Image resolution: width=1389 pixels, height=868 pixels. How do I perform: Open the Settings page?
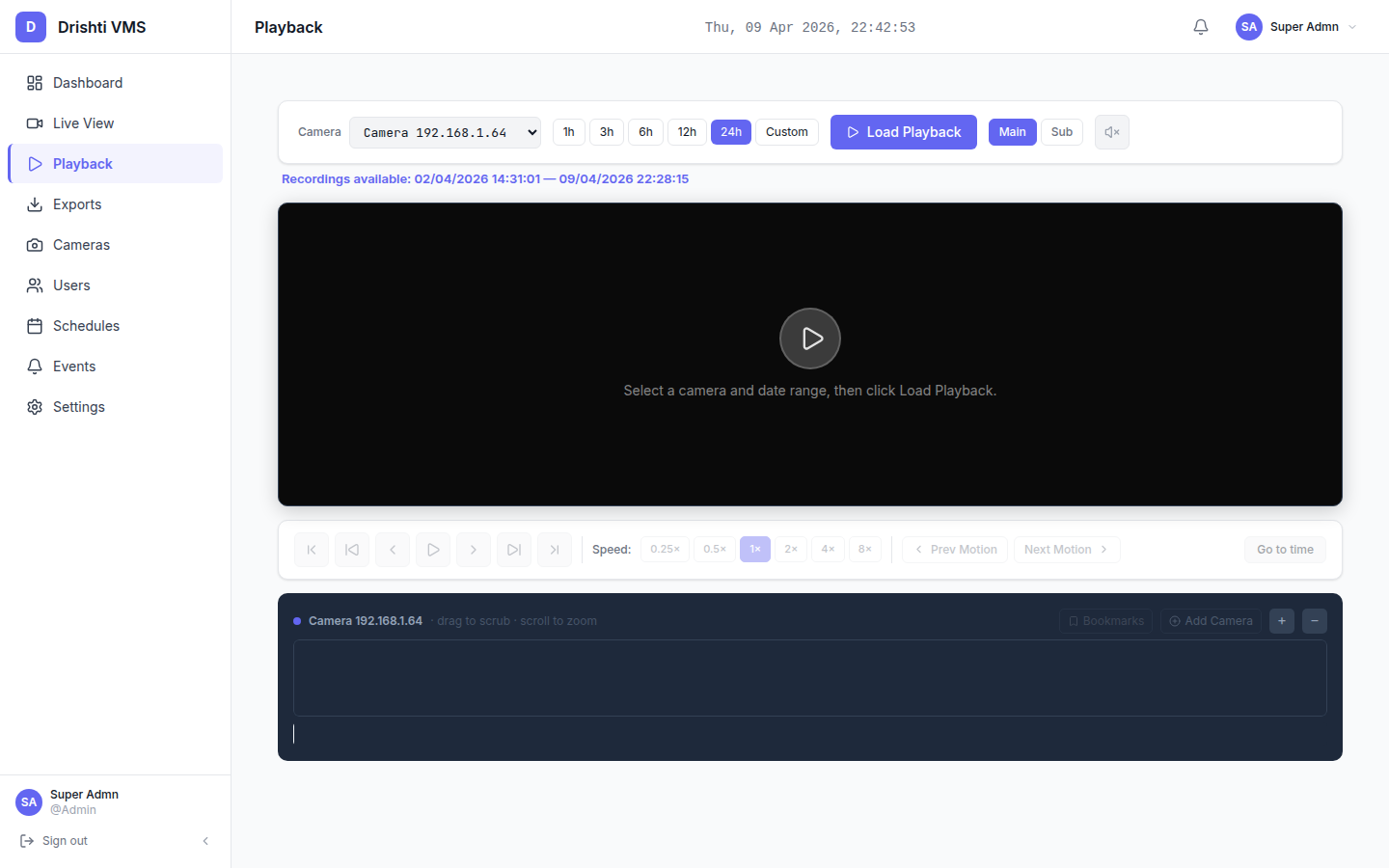(x=79, y=406)
